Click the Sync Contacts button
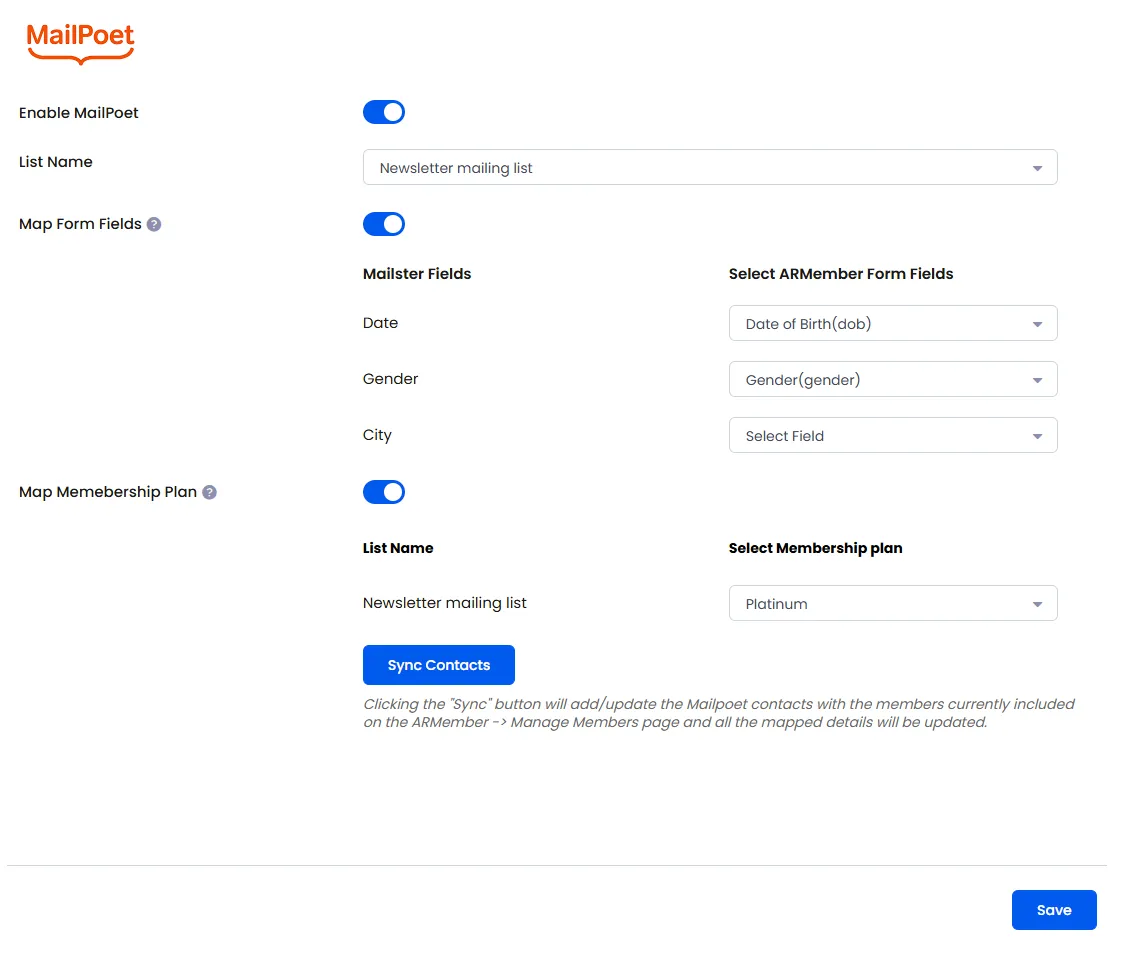 [439, 665]
